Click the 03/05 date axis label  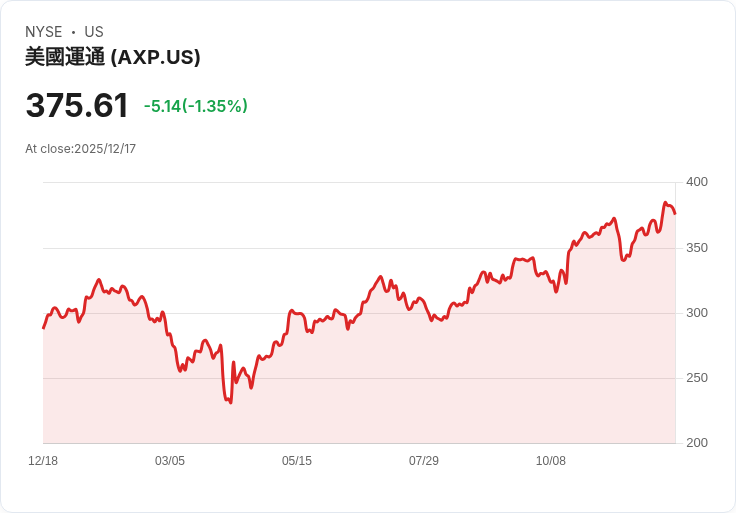[x=170, y=461]
